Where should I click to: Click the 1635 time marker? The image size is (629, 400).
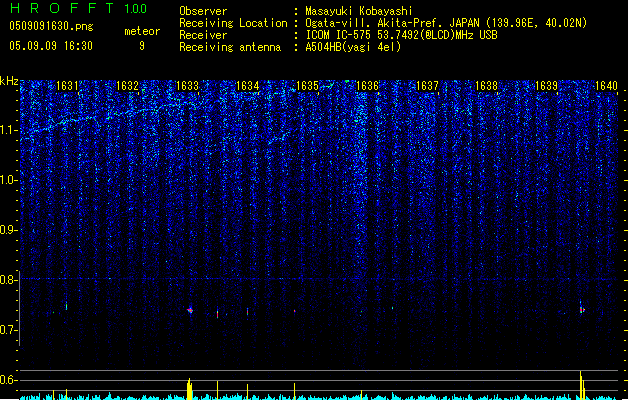point(307,86)
